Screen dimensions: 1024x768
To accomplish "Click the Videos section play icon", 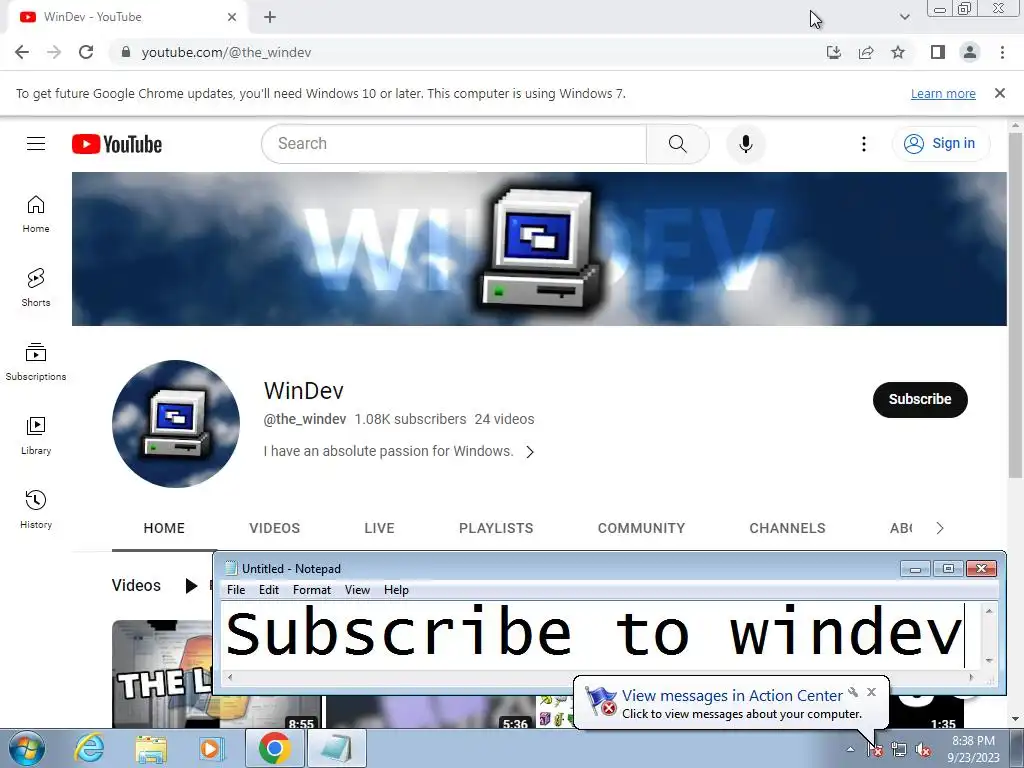I will (x=191, y=586).
